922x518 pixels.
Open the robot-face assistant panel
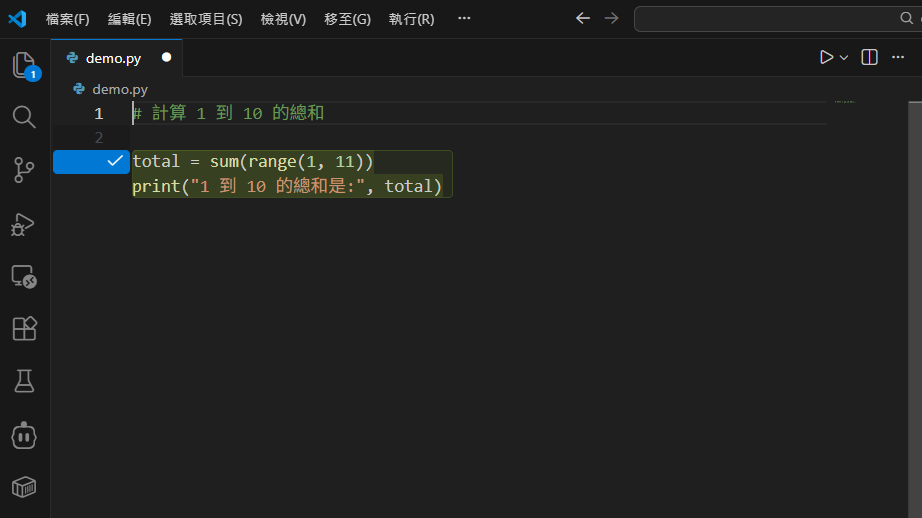tap(24, 435)
